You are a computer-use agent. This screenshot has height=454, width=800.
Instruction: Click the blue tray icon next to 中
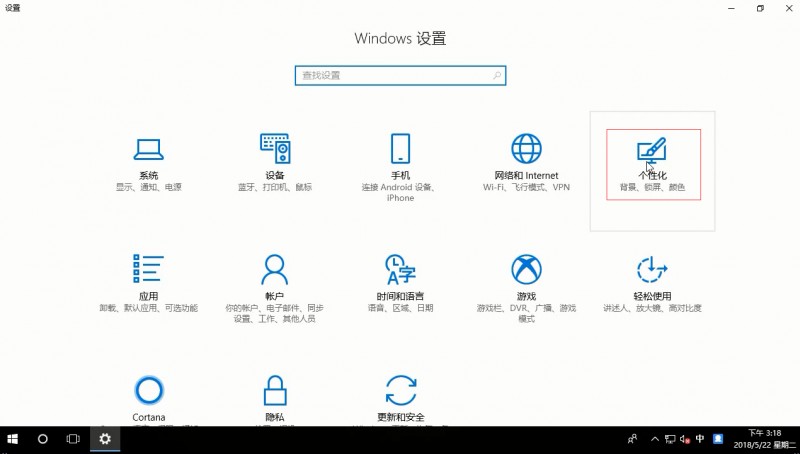718,439
